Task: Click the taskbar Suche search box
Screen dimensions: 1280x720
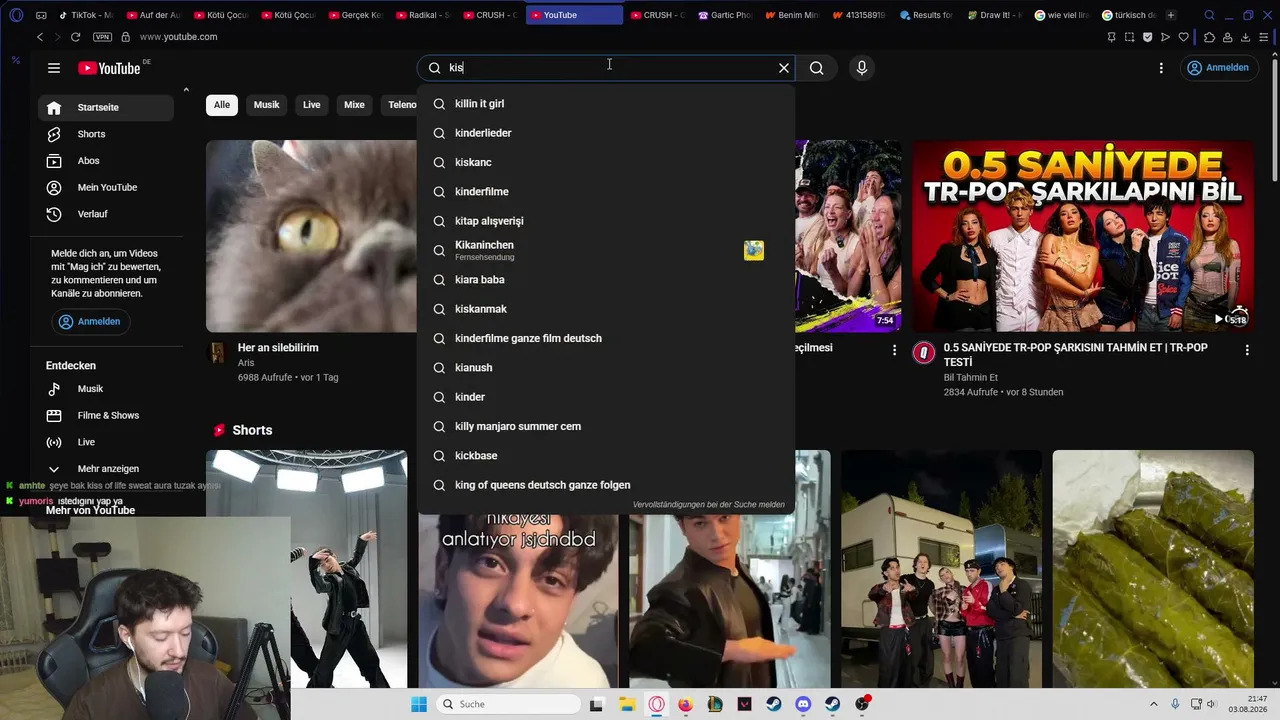Action: pyautogui.click(x=507, y=704)
